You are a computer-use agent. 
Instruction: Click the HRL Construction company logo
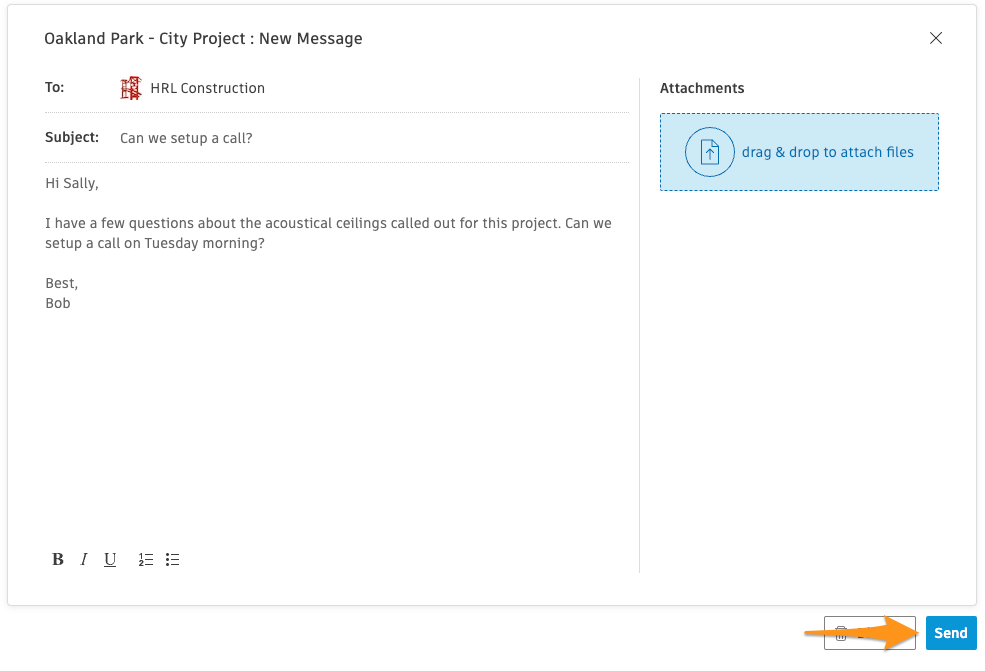click(131, 88)
